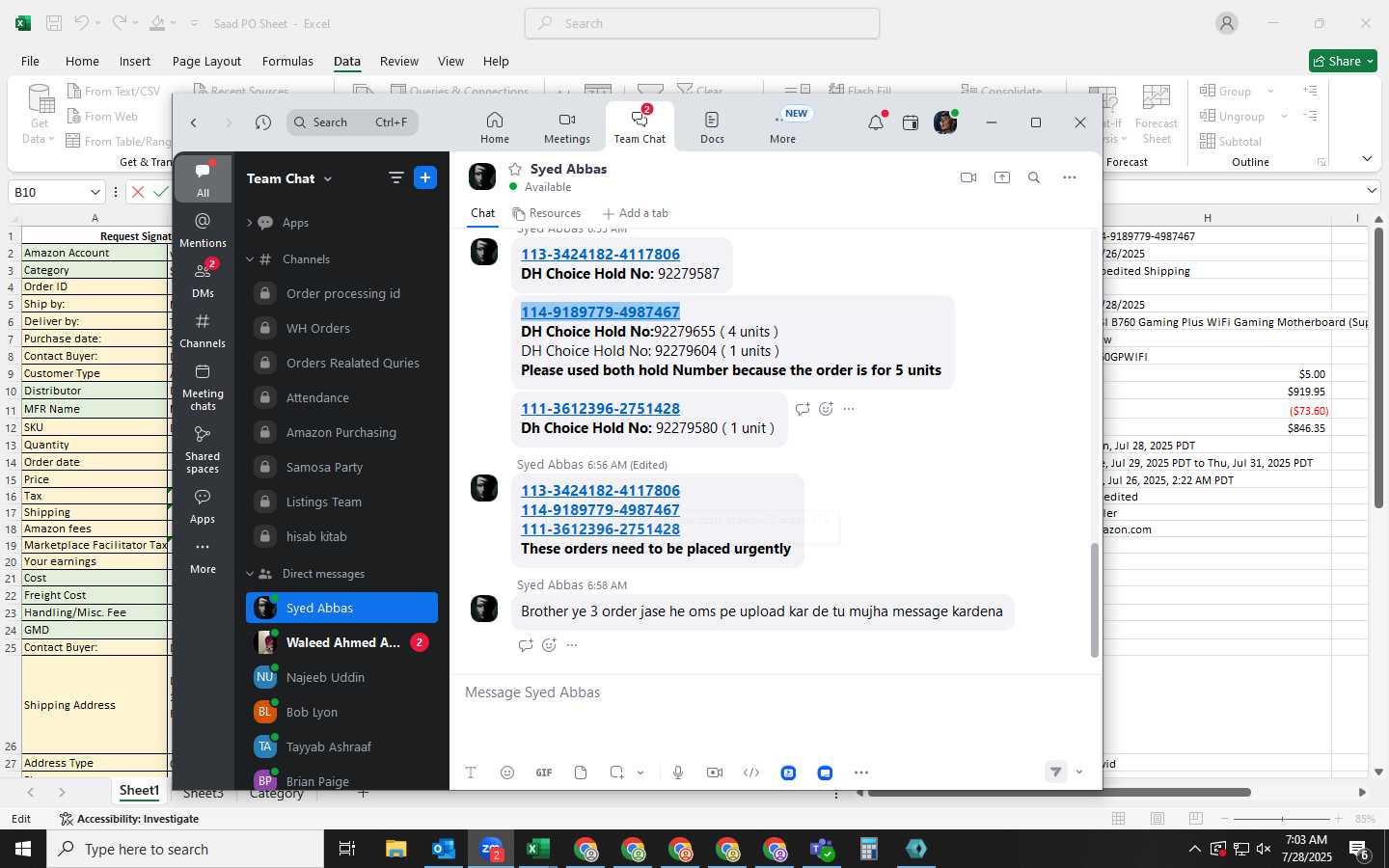Screen dimensions: 1389x868
Task: Open emoji picker in message toolbar
Action: 507,773
